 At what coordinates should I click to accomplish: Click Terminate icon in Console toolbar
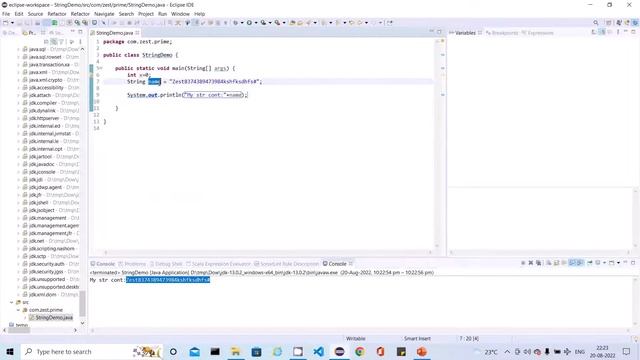(x=523, y=263)
